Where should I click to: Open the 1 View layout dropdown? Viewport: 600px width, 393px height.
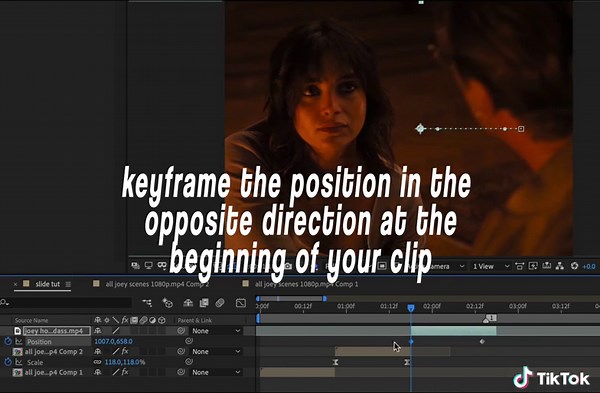pos(491,266)
